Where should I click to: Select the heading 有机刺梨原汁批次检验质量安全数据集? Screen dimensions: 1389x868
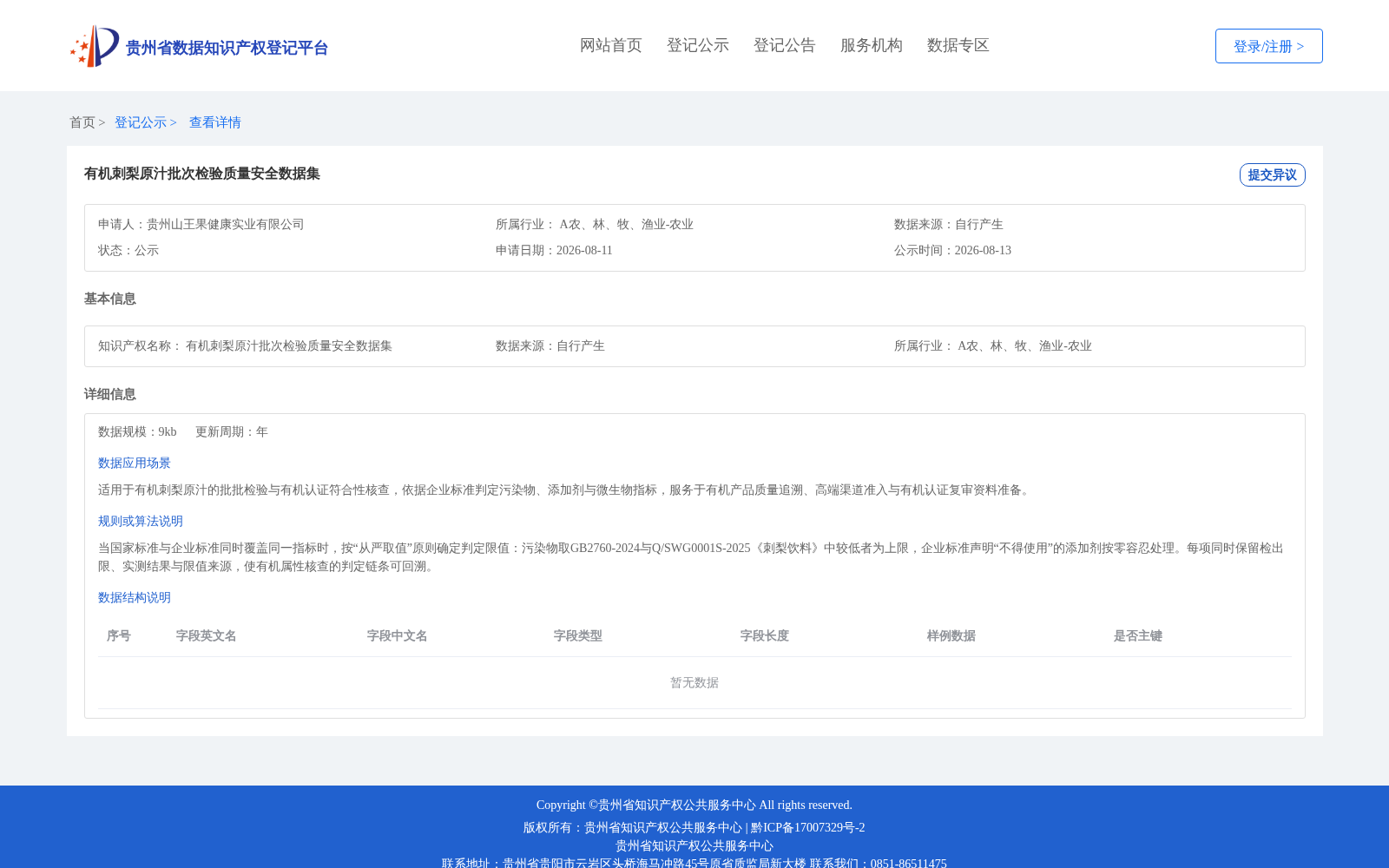(202, 174)
